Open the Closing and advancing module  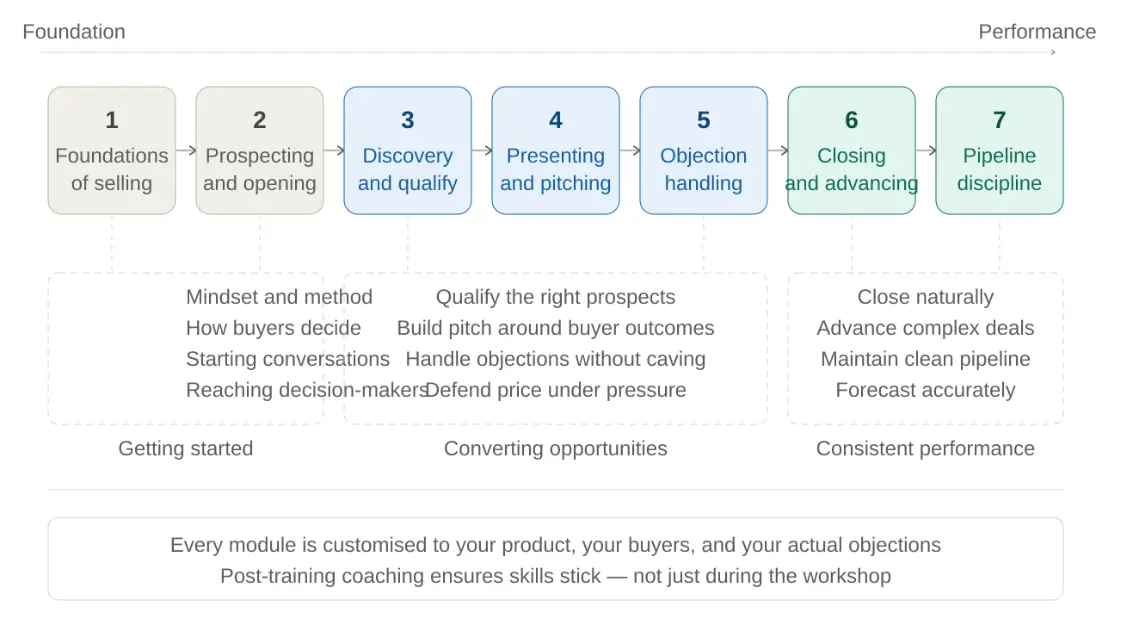pos(851,150)
